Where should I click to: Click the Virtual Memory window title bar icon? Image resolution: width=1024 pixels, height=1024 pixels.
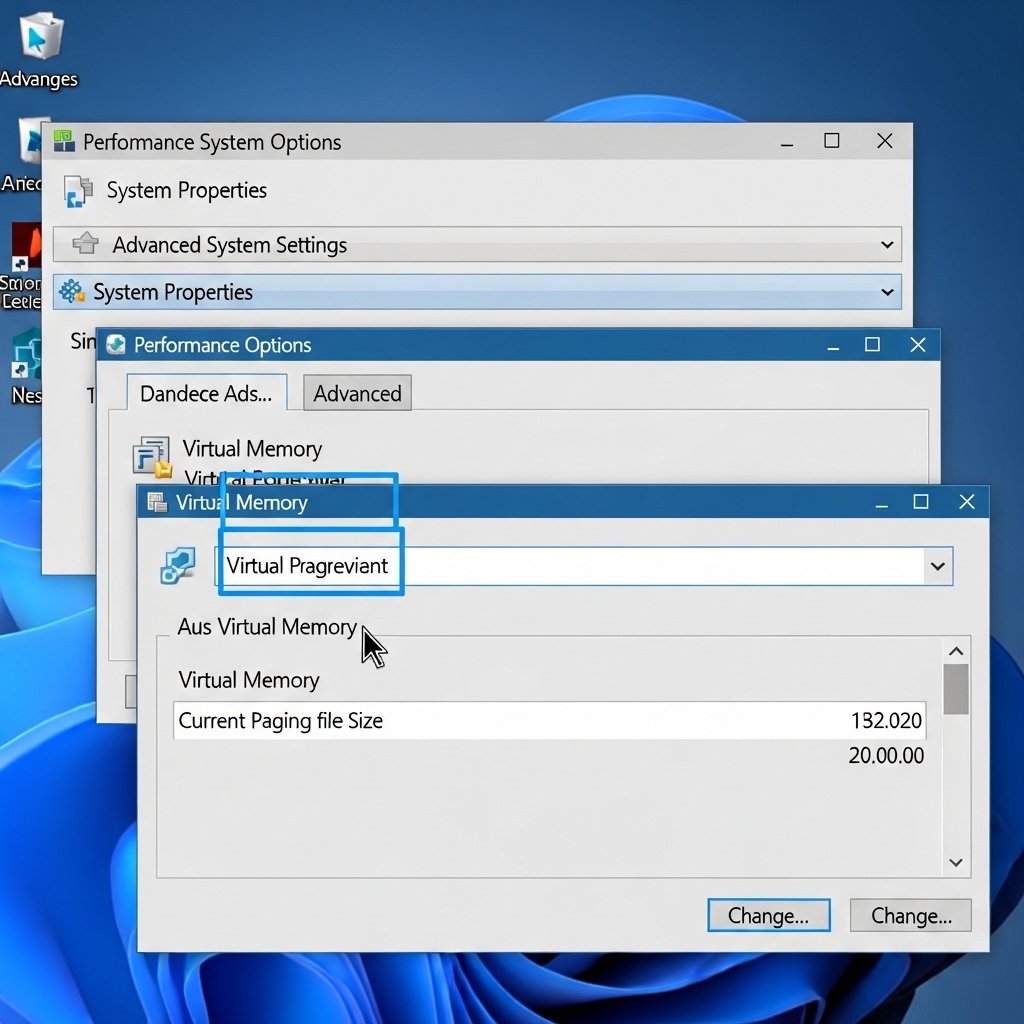157,502
